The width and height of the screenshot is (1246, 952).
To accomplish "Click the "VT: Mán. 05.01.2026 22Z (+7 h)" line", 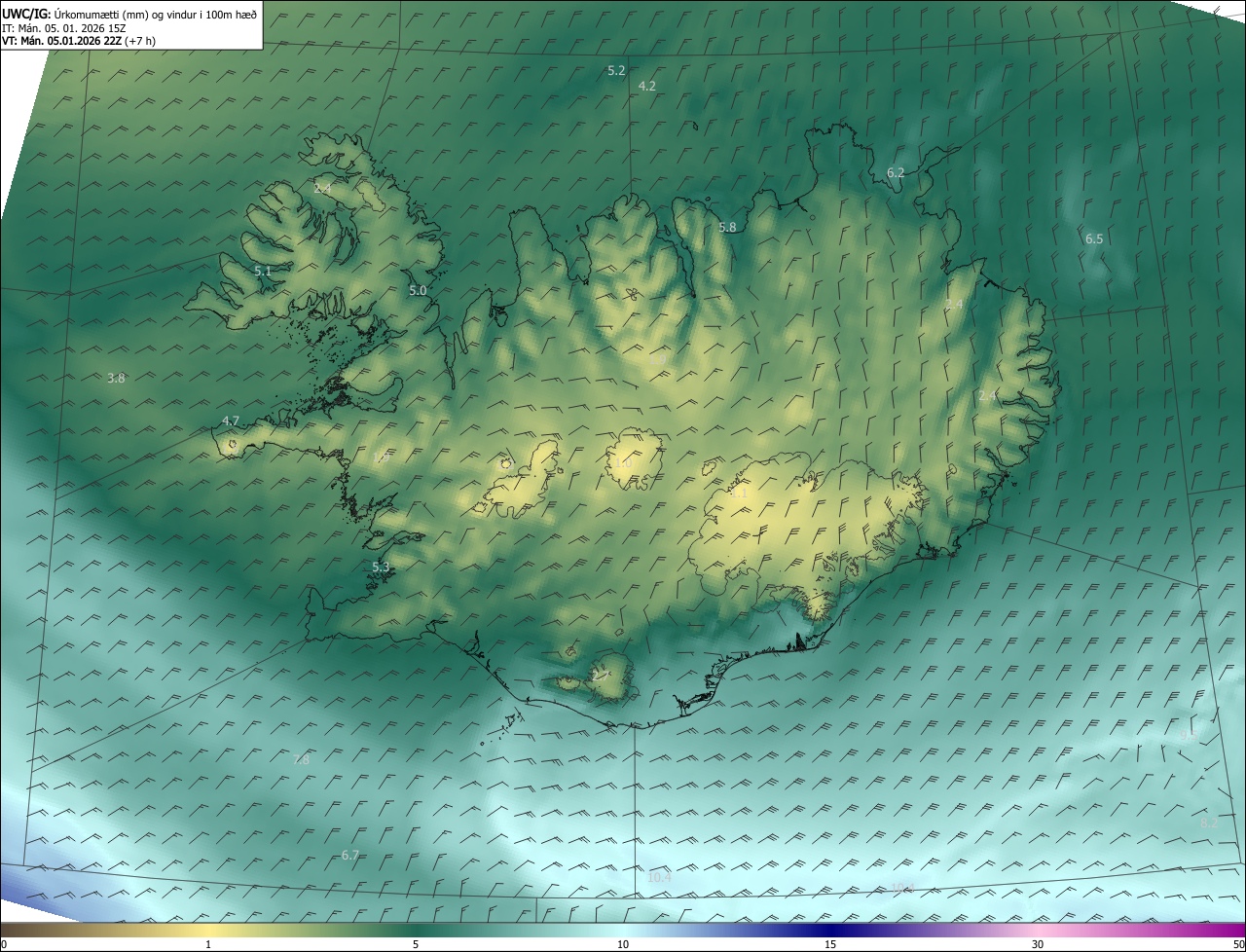I will point(79,41).
